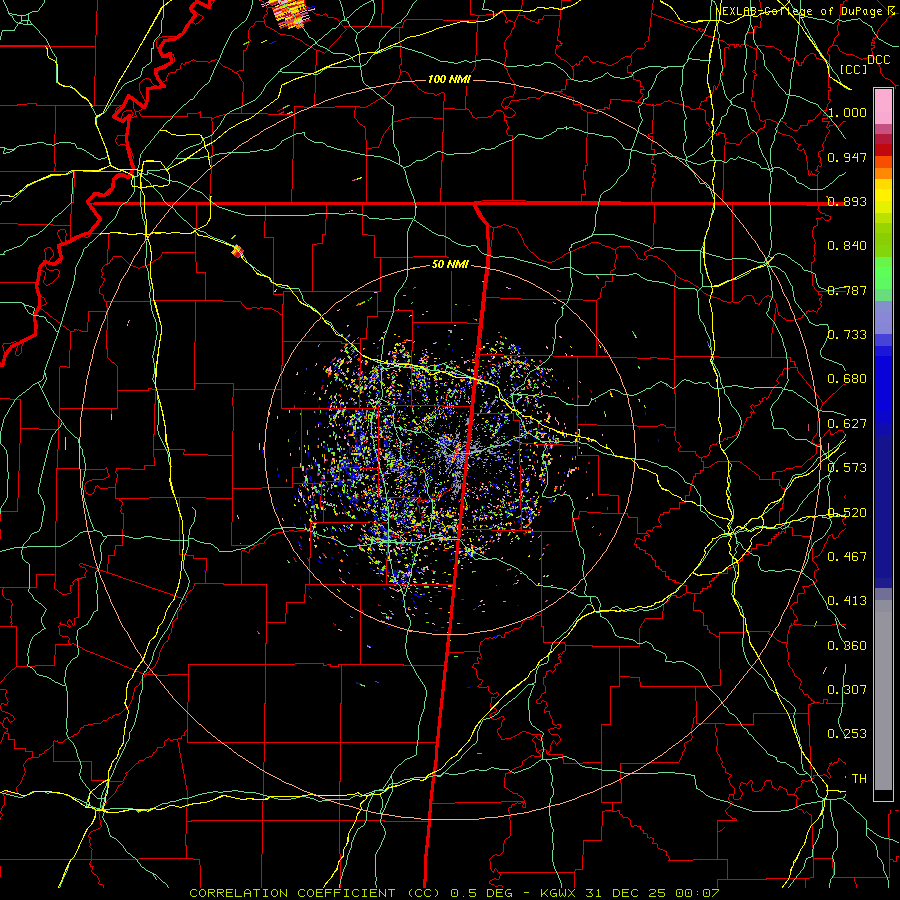Viewport: 900px width, 900px height.
Task: Click the orange marker on the northwest yellow highway
Action: point(237,251)
